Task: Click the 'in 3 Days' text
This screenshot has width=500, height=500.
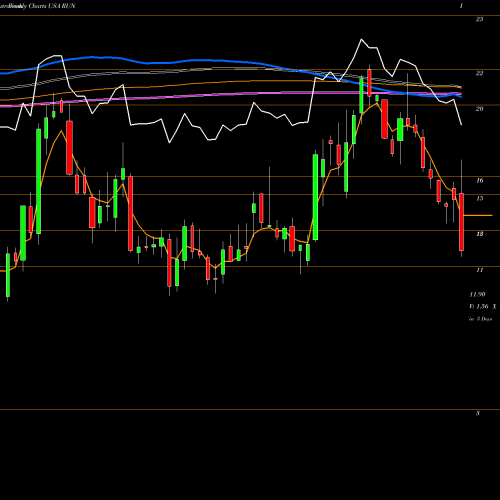Action: tap(481, 319)
